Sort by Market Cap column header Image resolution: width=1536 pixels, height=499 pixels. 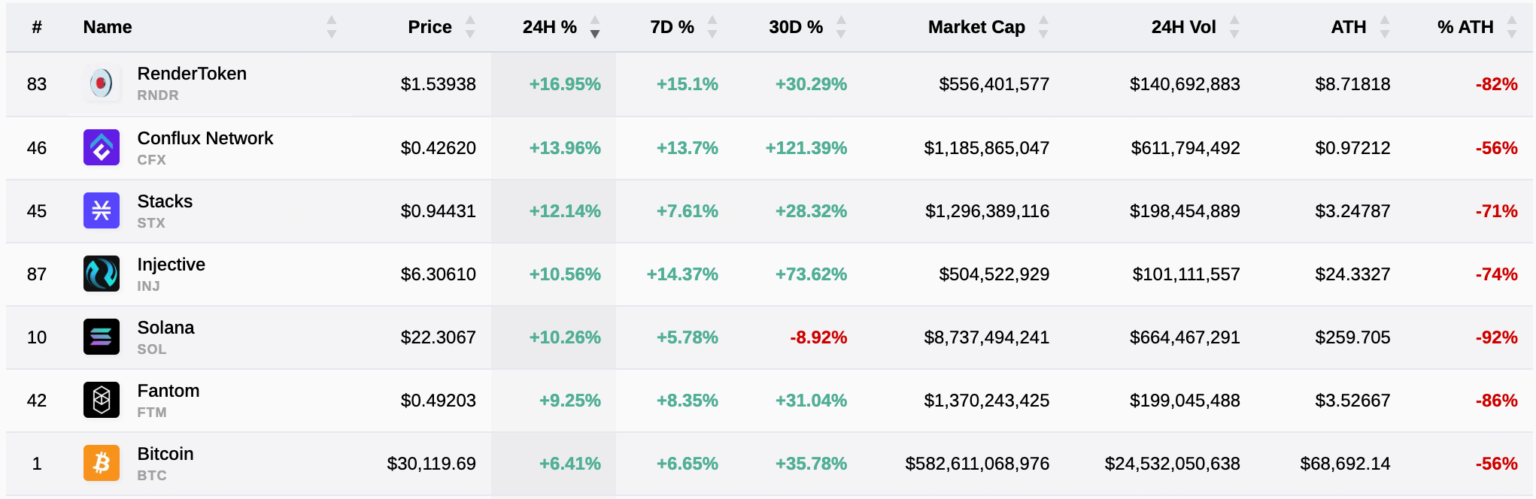[976, 27]
